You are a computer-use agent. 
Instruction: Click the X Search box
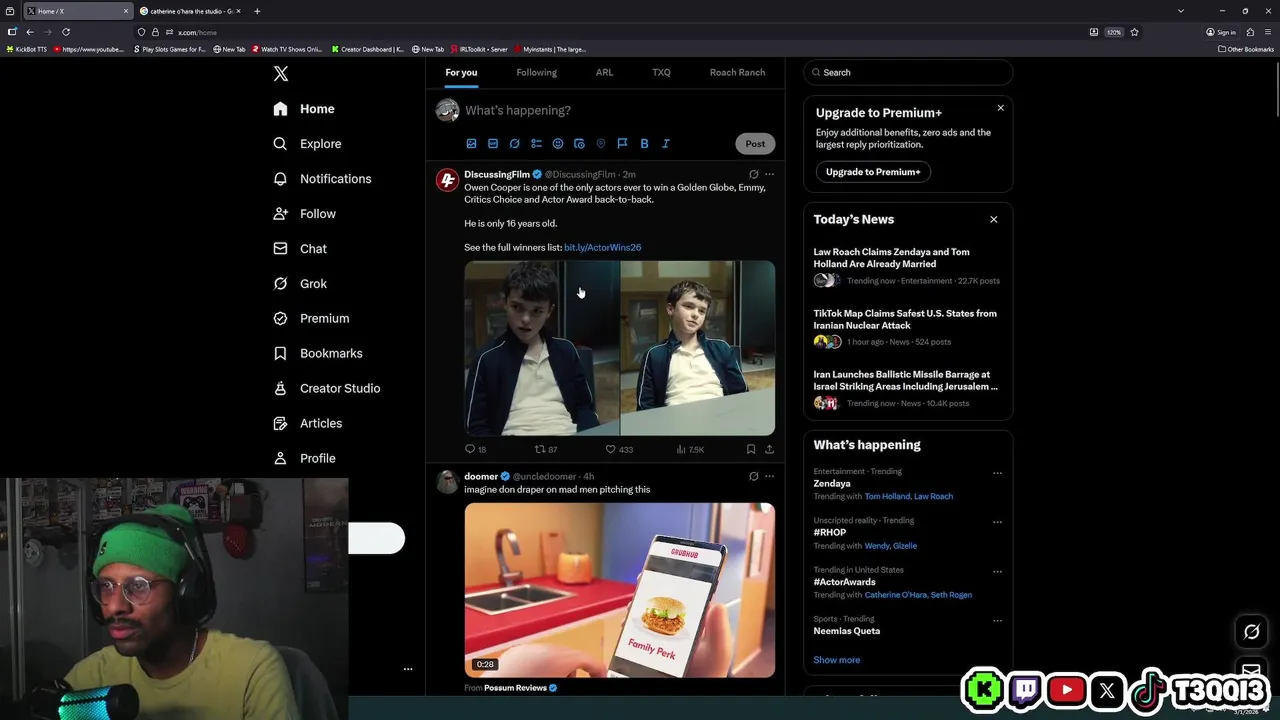[x=908, y=72]
